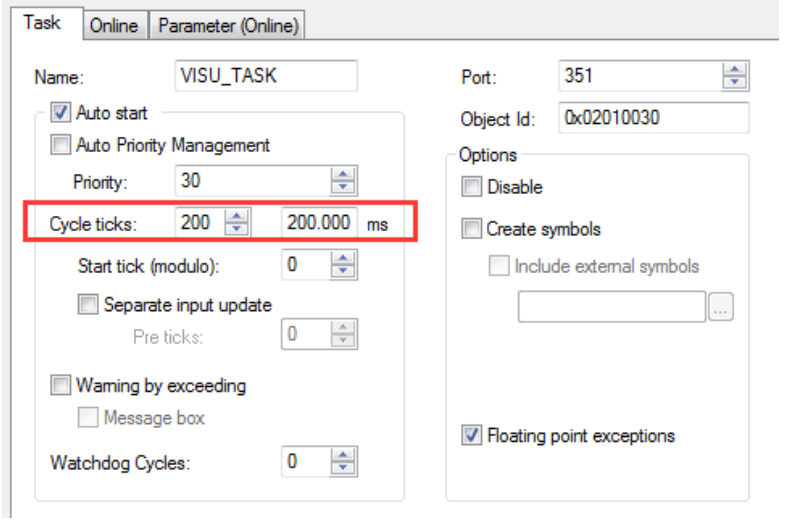812x520 pixels.
Task: Enable Auto Priority Management
Action: coord(61,145)
